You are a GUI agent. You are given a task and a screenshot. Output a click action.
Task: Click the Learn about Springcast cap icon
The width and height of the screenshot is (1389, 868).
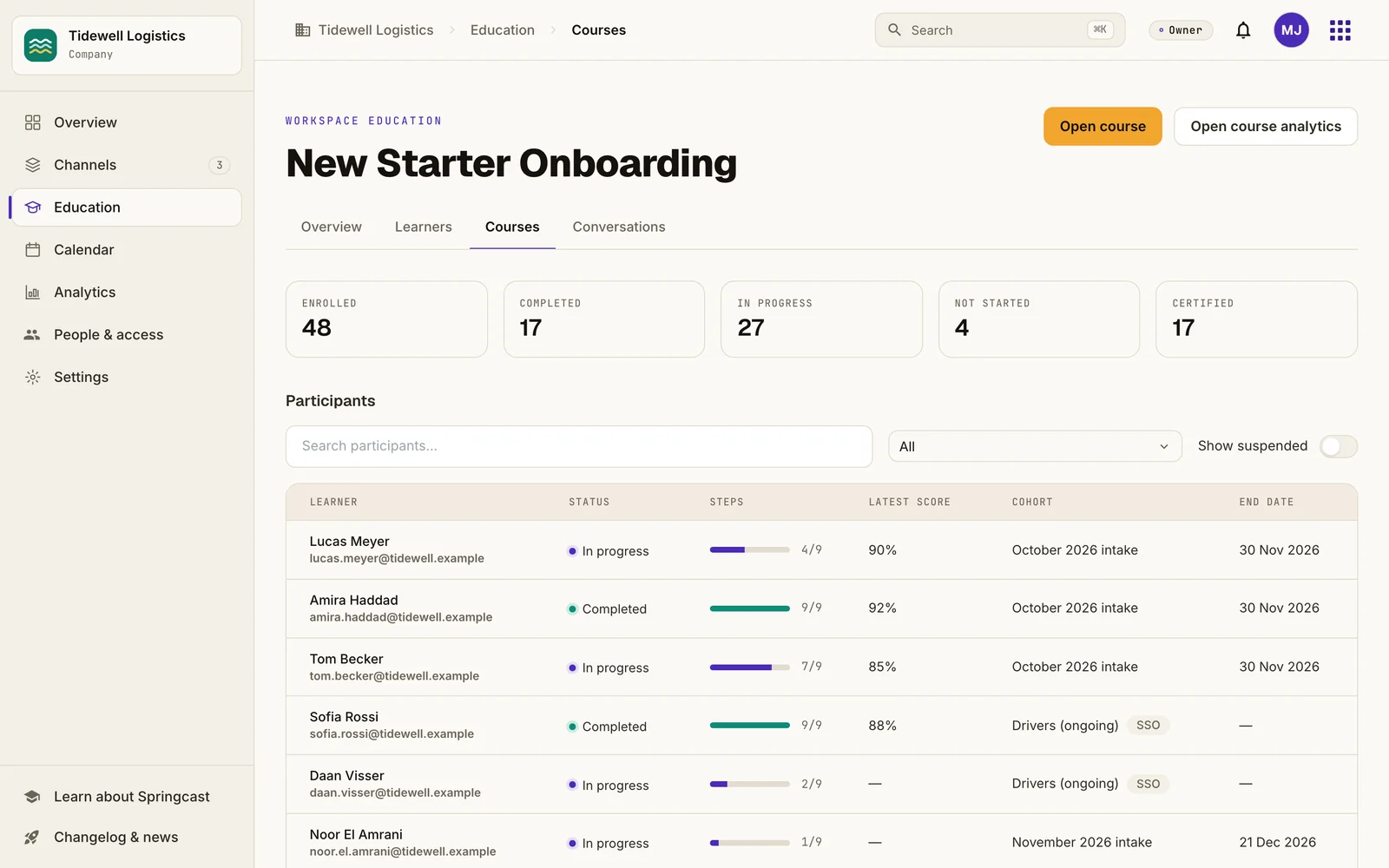(33, 797)
